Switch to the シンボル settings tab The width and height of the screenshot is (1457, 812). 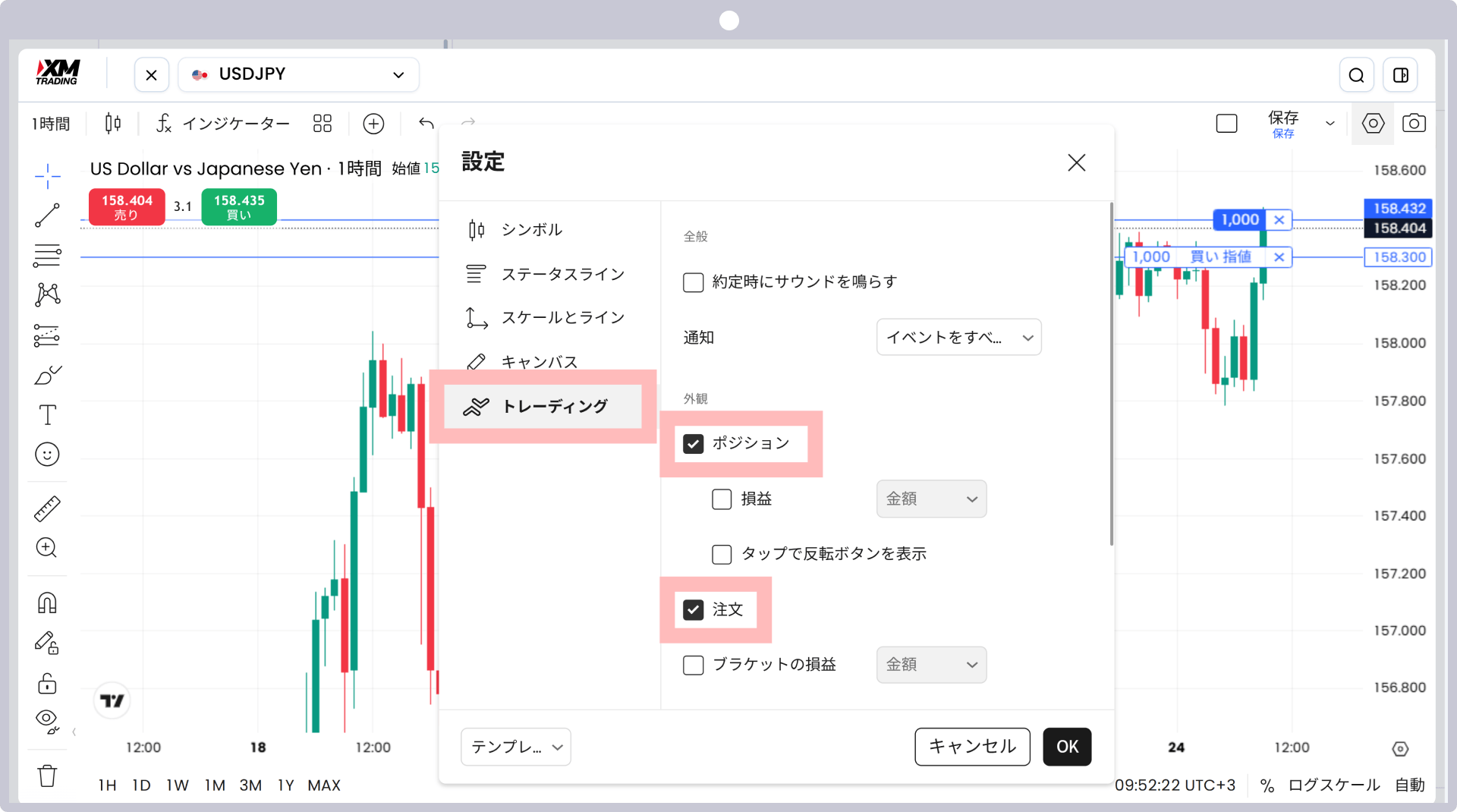[515, 230]
